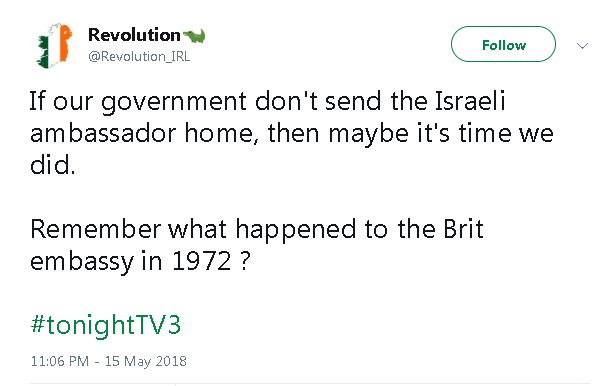Click the divider line below the timestamp
Viewport: 616px width, 386px height.
pyautogui.click(x=310, y=383)
